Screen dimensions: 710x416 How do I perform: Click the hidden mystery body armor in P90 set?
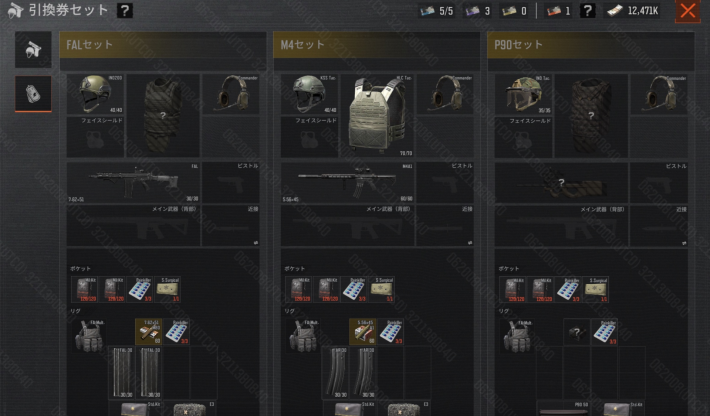[591, 116]
